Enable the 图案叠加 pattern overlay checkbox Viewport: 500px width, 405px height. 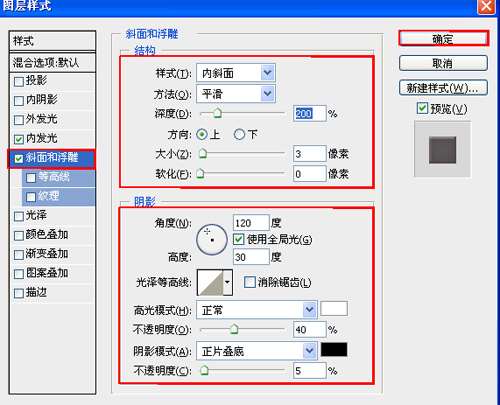click(19, 274)
